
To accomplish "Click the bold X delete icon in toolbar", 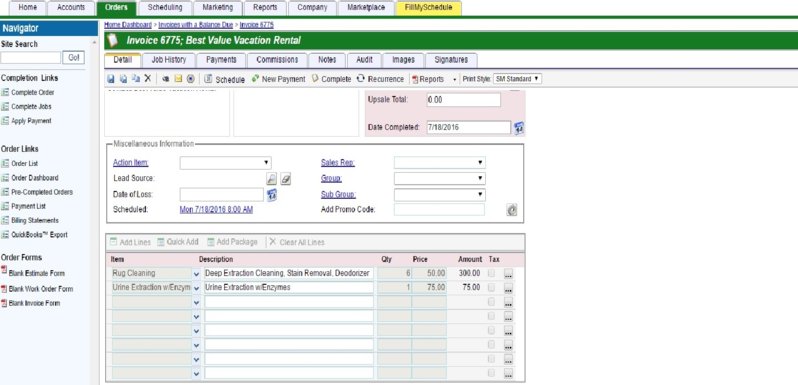I will (148, 78).
